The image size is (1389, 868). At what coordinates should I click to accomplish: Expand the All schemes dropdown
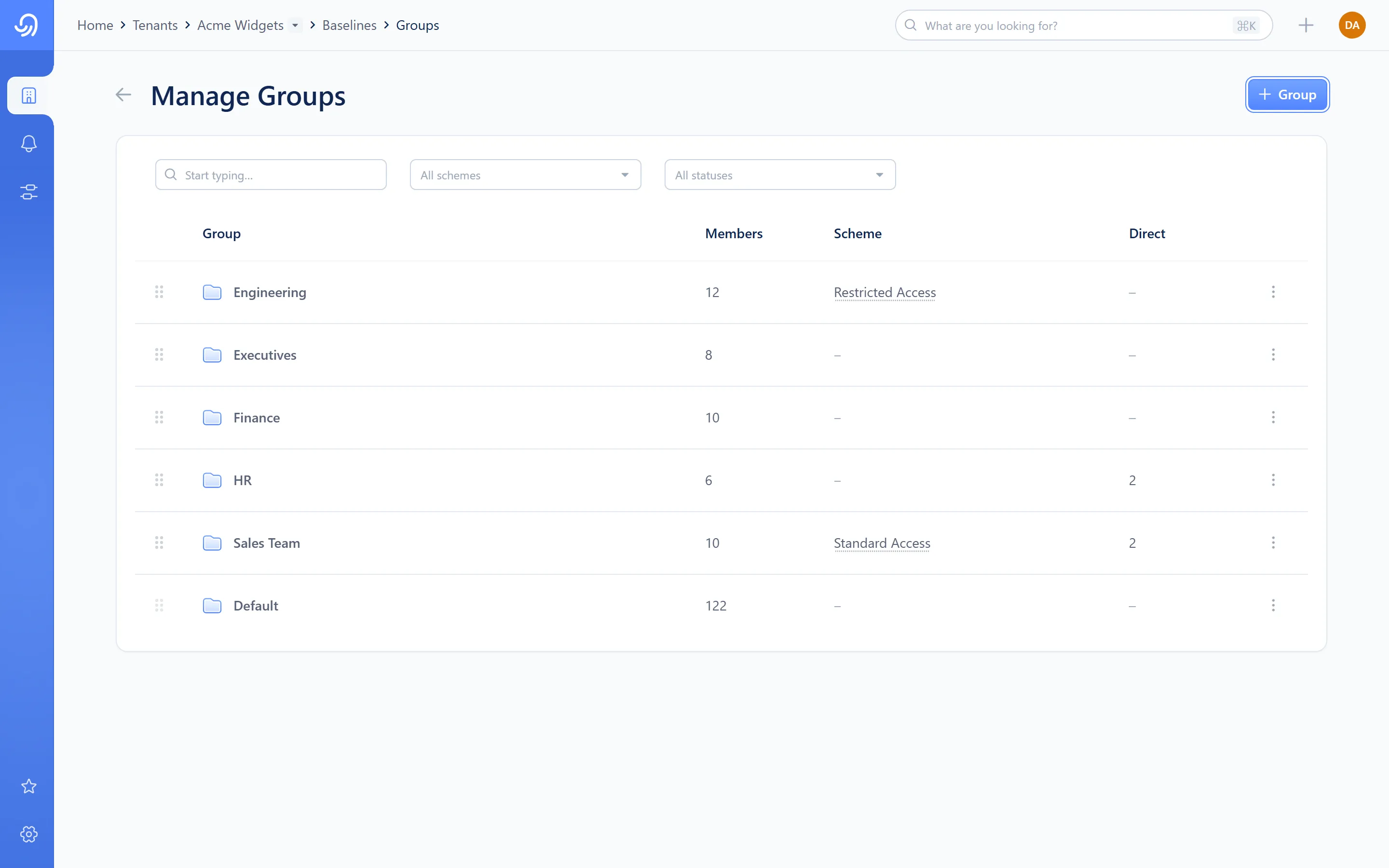pyautogui.click(x=525, y=175)
